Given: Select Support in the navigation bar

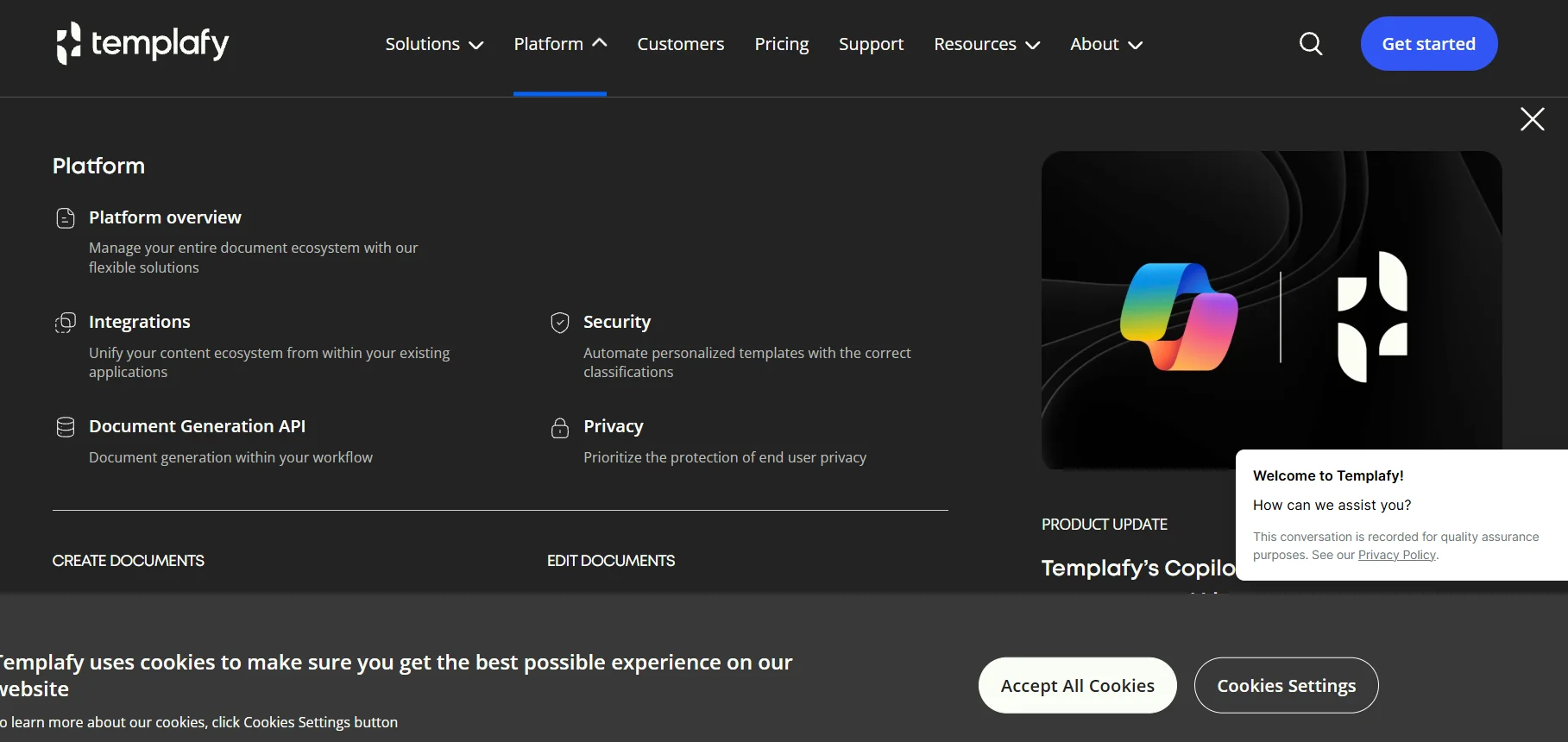Looking at the screenshot, I should point(871,44).
